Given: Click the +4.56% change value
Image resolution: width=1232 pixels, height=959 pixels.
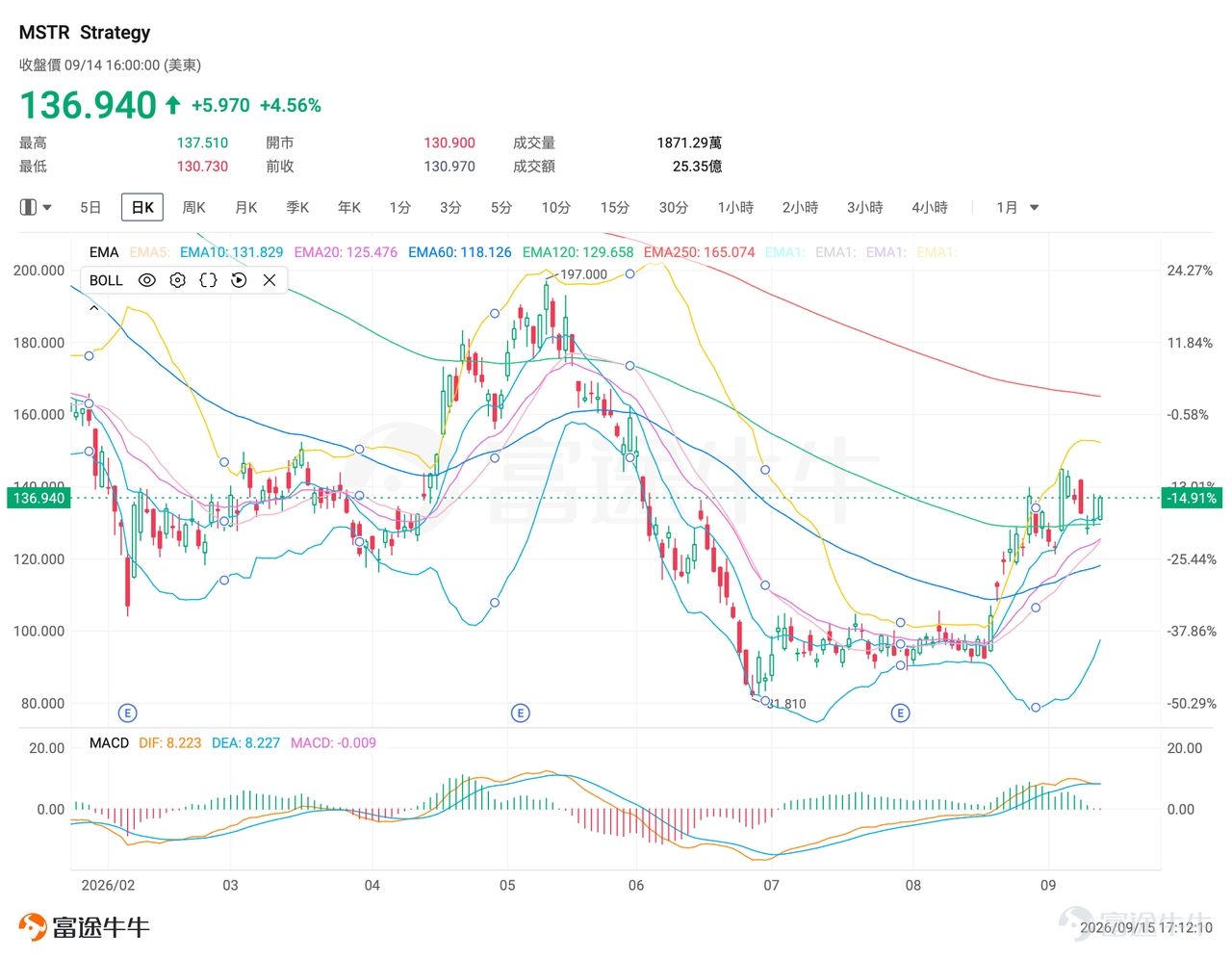Looking at the screenshot, I should tap(291, 105).
